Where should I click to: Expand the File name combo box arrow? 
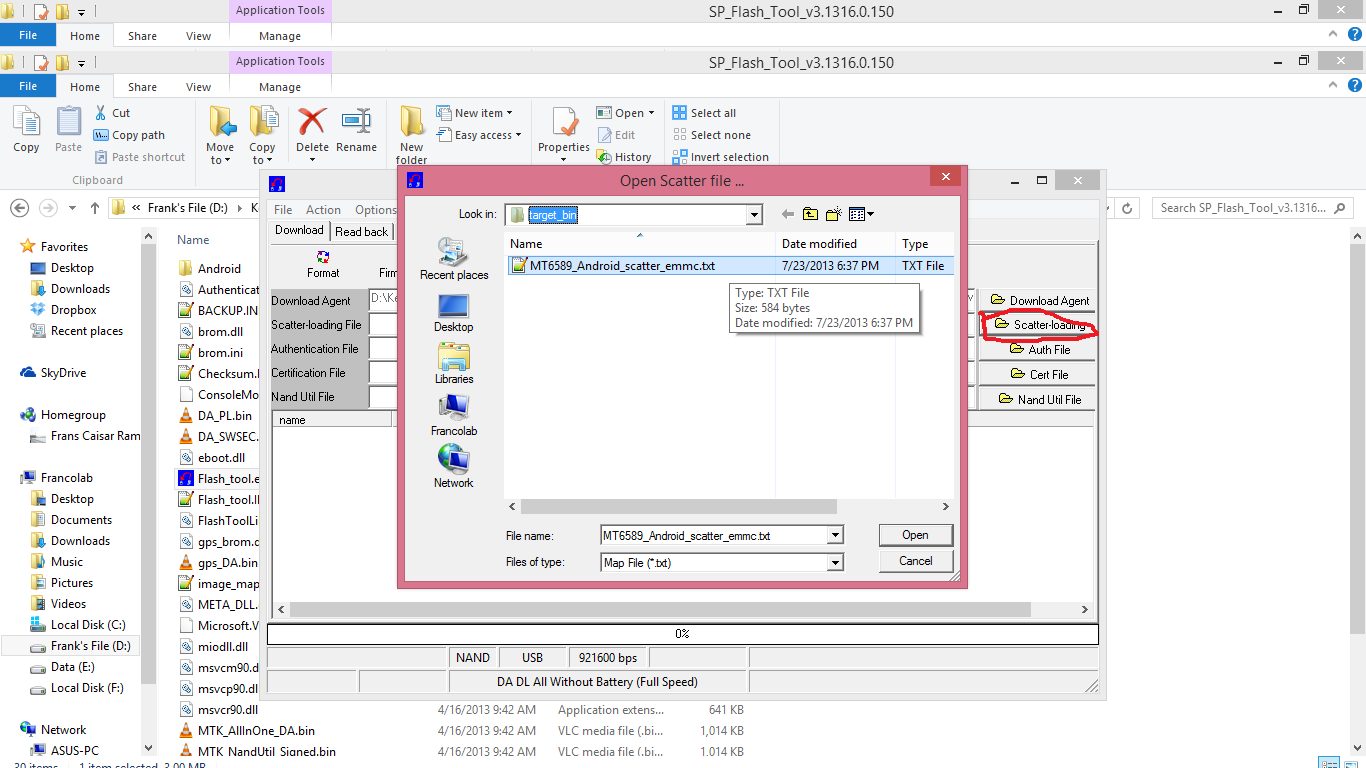point(835,536)
